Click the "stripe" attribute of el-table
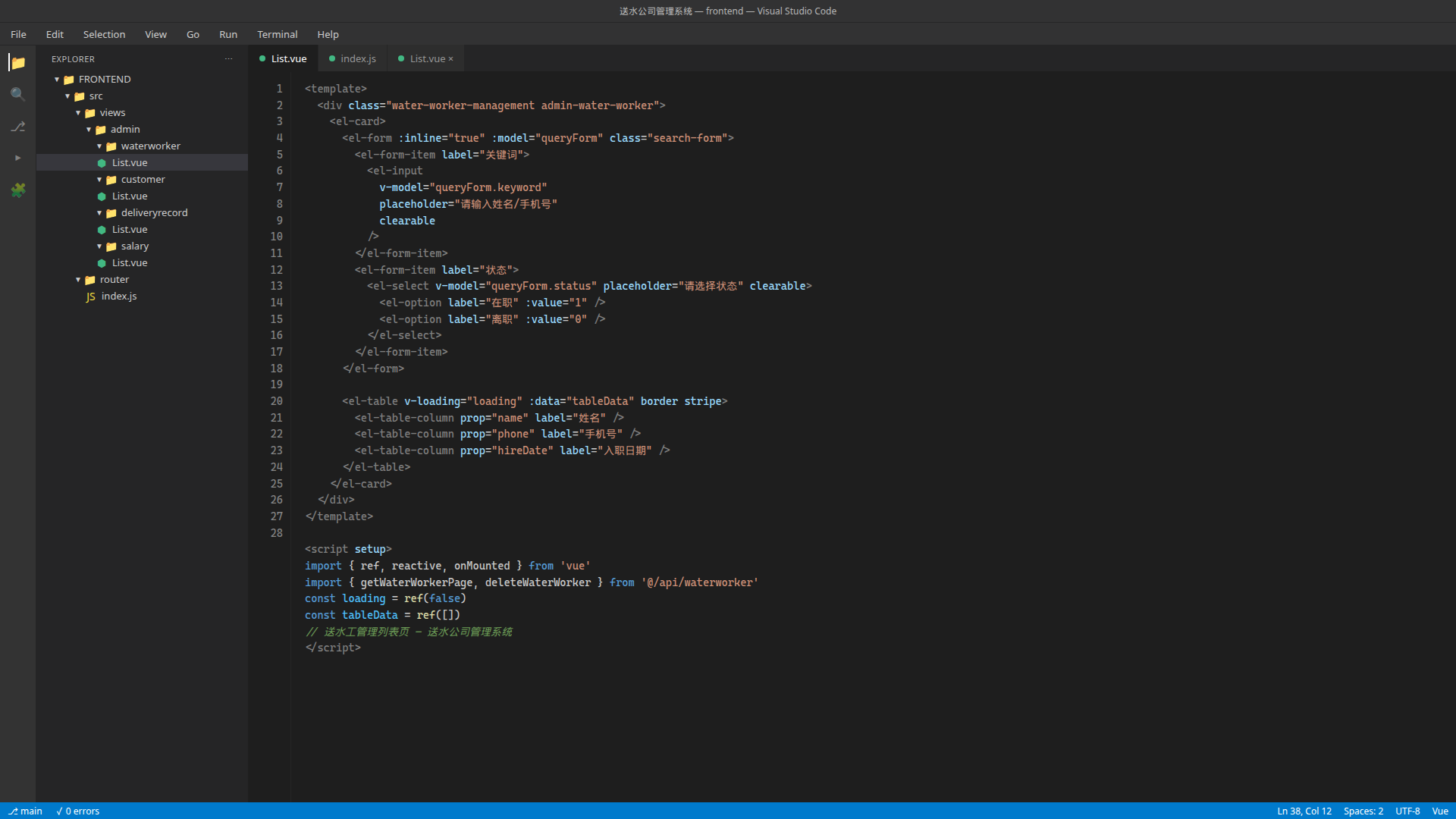This screenshot has height=819, width=1456. click(x=703, y=401)
